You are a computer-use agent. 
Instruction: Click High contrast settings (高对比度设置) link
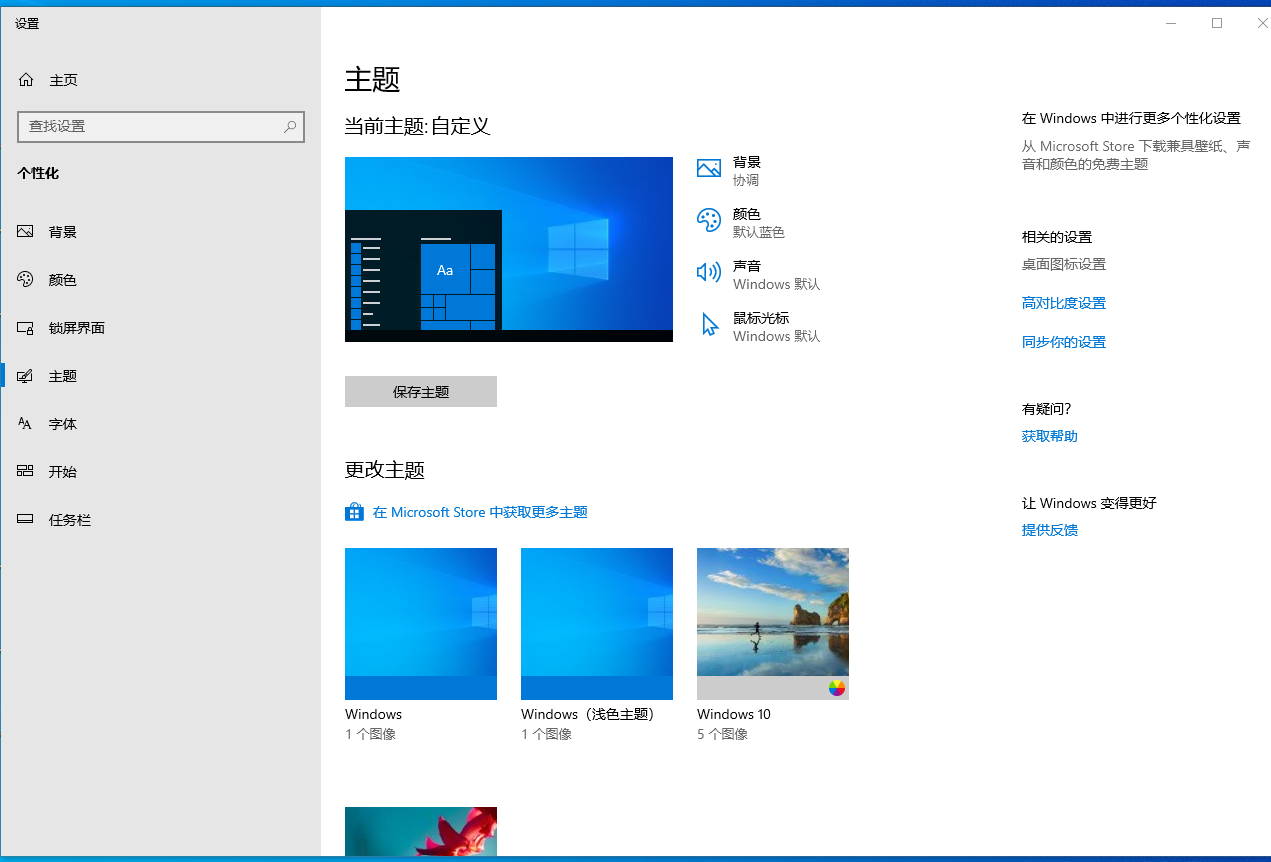1063,303
